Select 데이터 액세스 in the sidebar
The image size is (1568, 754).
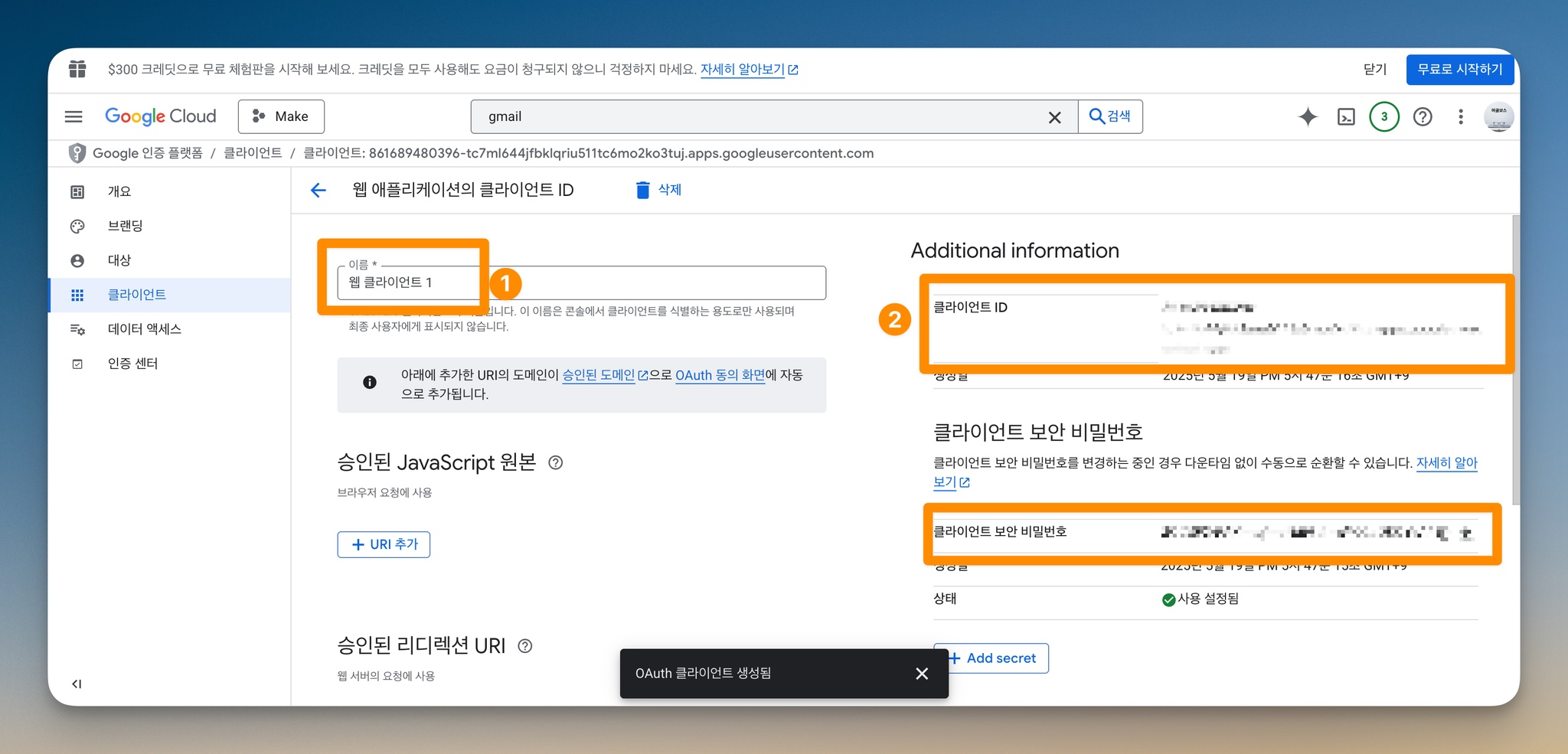point(169,329)
